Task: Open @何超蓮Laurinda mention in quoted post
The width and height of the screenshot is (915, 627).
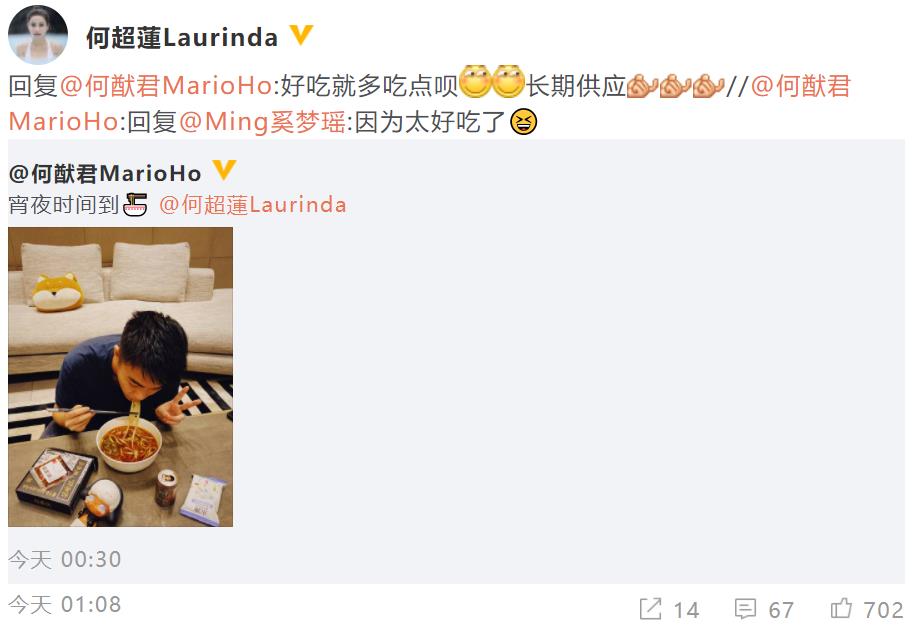Action: [253, 205]
